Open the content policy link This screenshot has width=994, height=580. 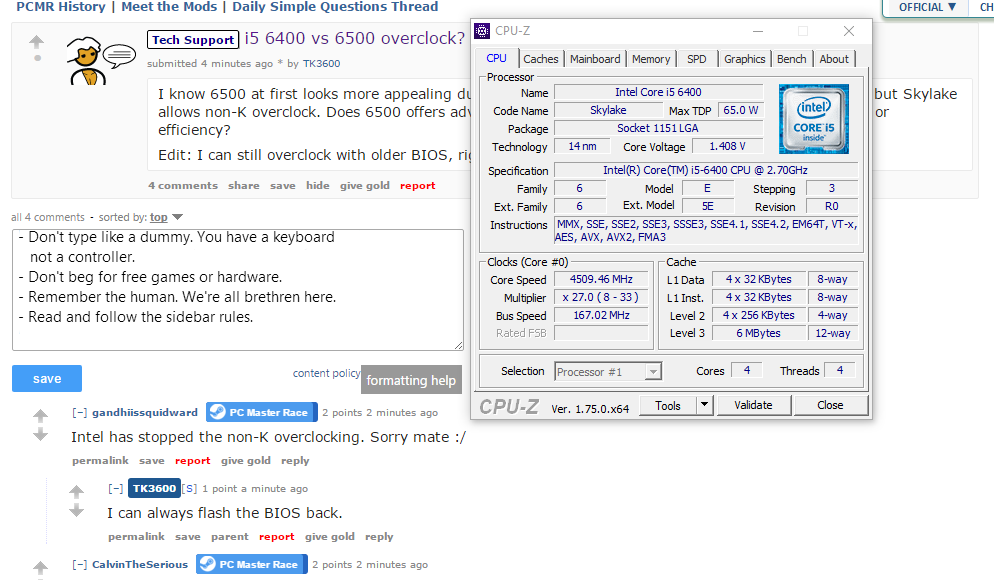click(x=326, y=373)
